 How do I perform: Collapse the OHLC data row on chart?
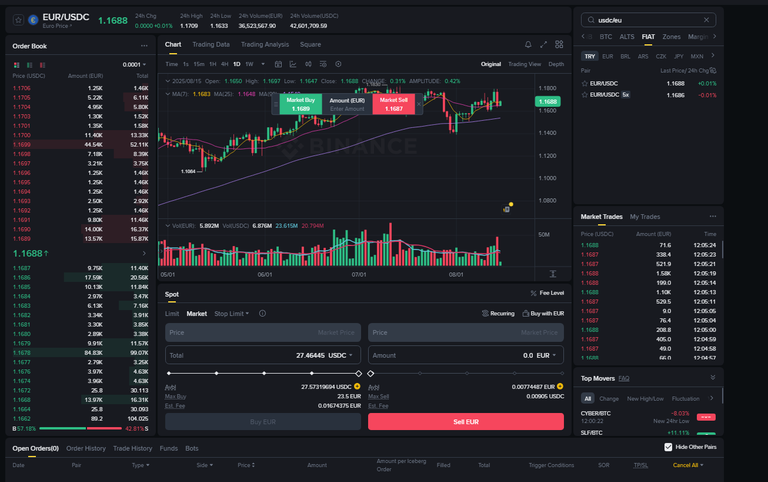168,81
